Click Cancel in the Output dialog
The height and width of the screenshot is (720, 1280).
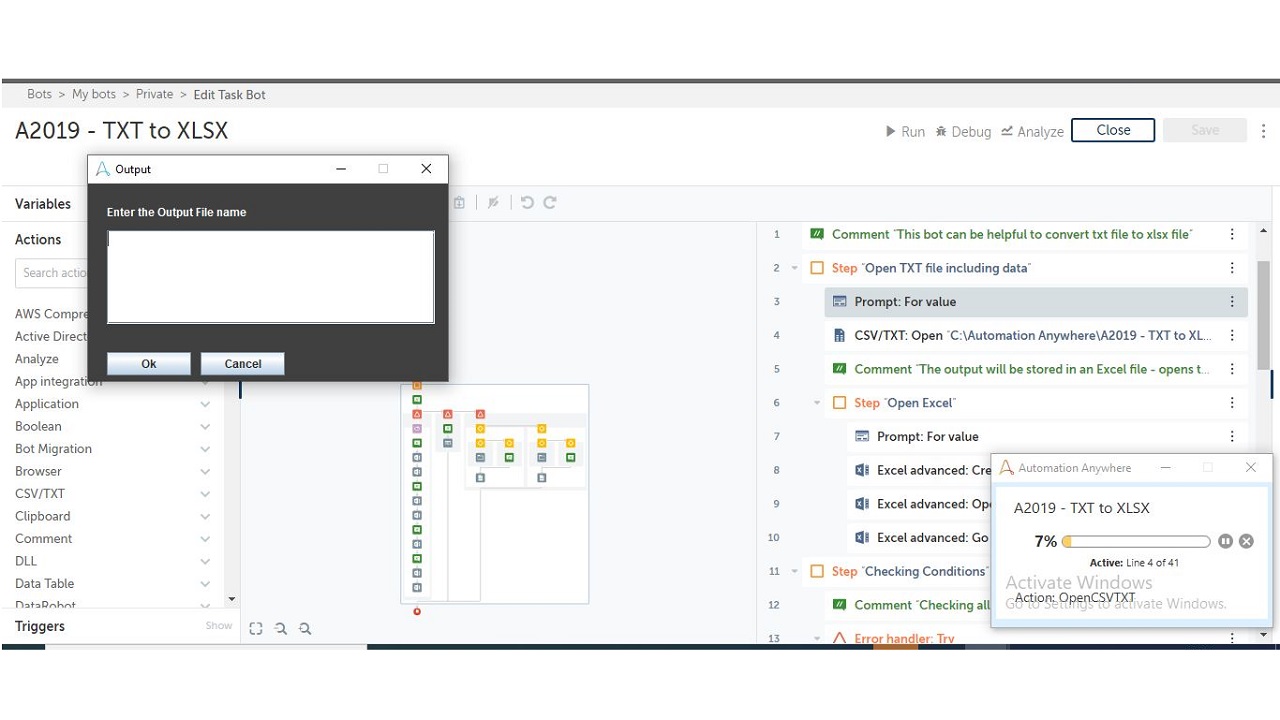[x=243, y=364]
